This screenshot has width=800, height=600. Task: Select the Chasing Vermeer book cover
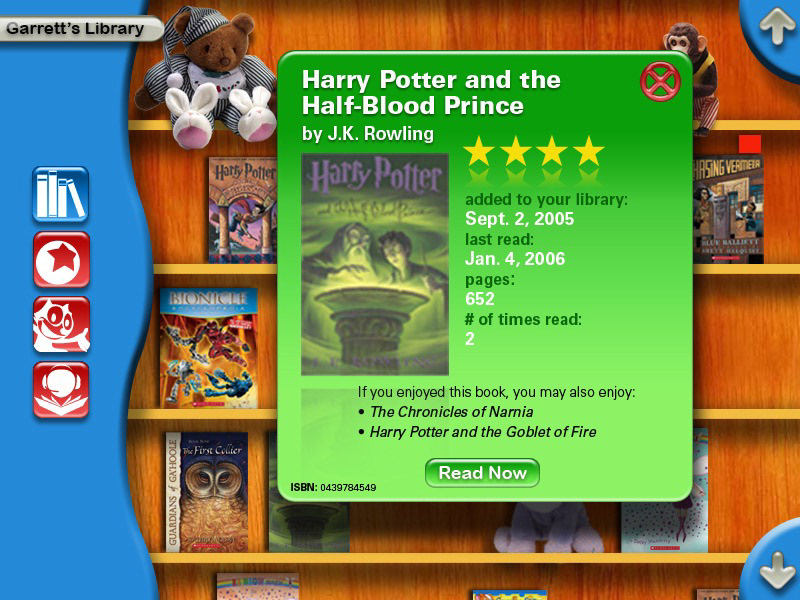pyautogui.click(x=728, y=209)
